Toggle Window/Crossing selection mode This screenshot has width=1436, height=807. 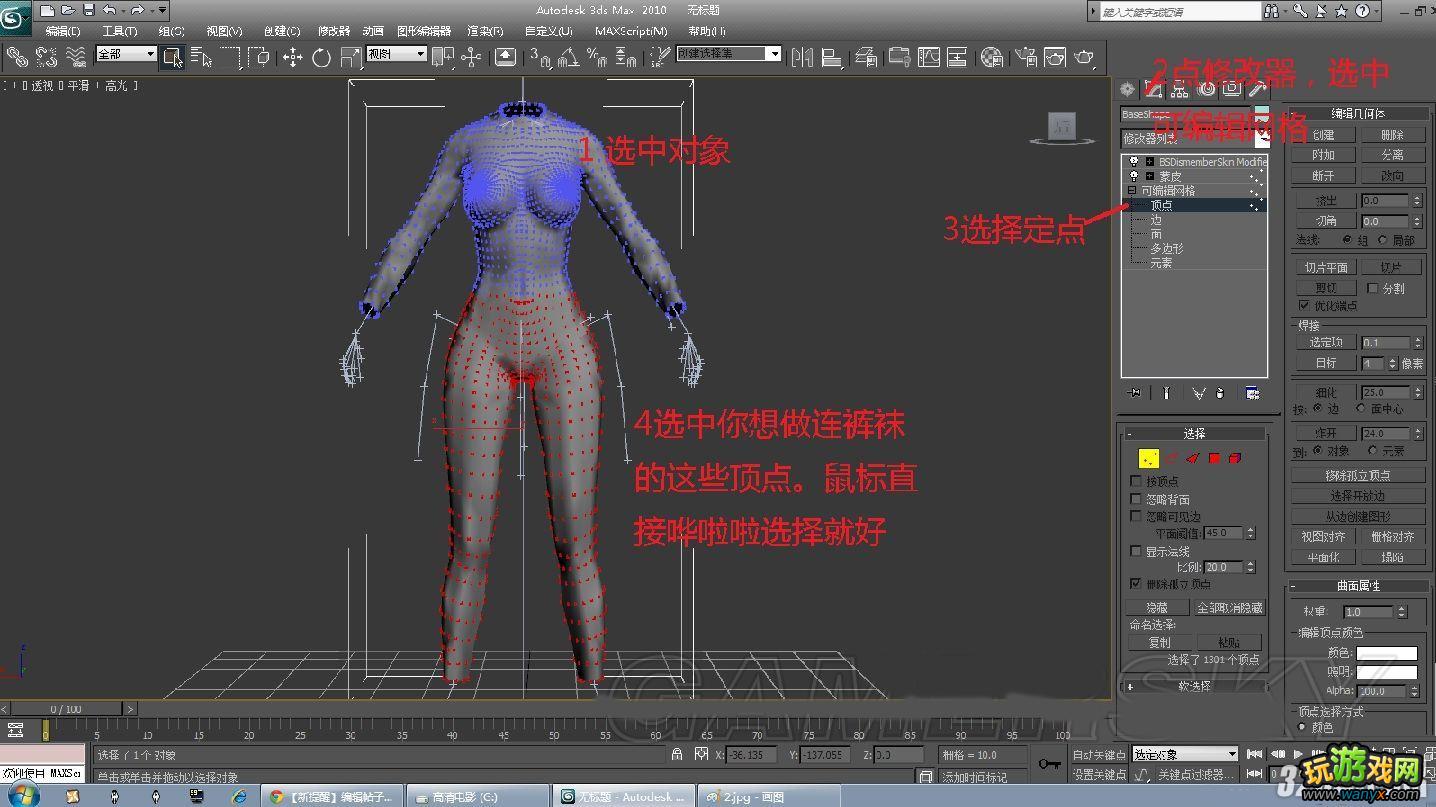click(259, 57)
